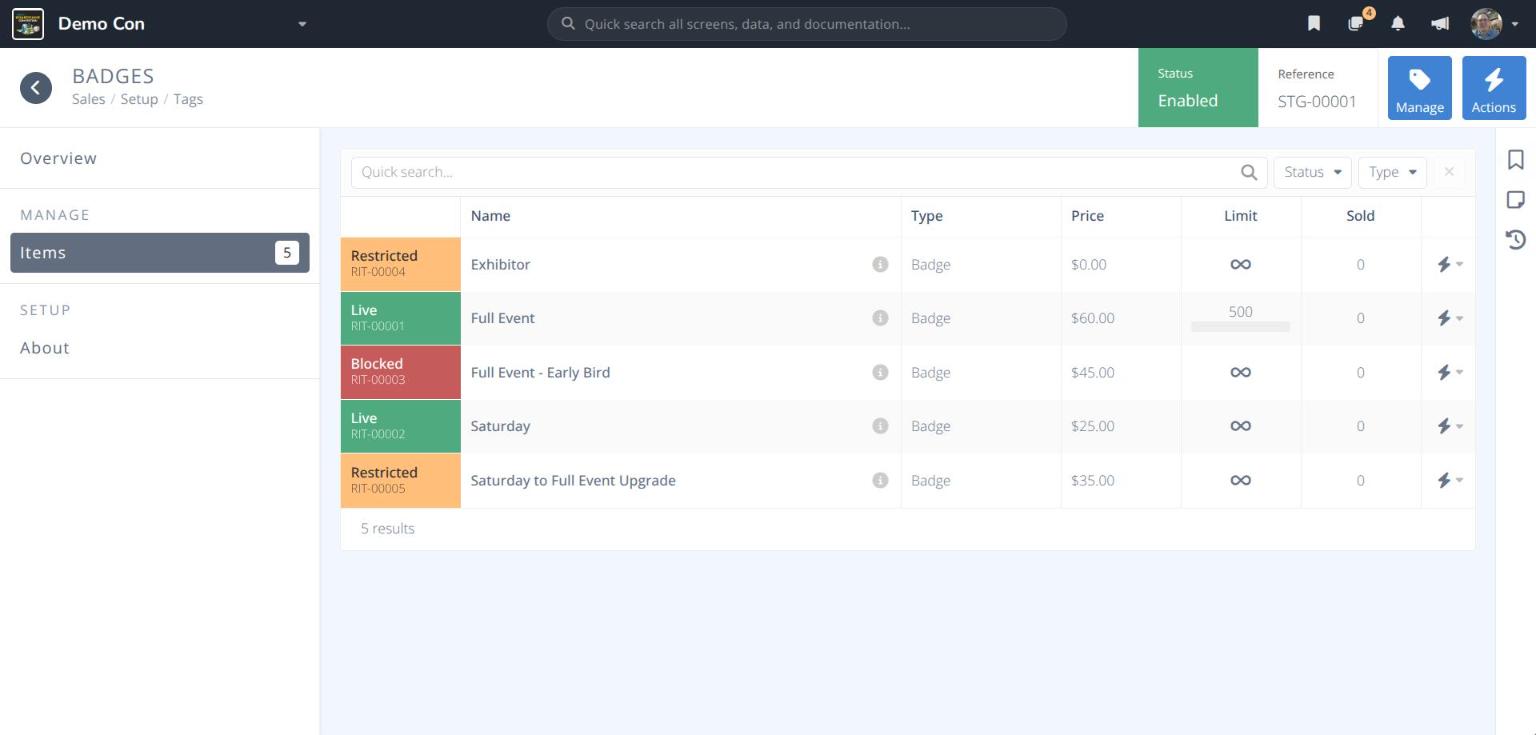Open the user avatar menu
Image resolution: width=1536 pixels, height=735 pixels.
click(x=1494, y=23)
